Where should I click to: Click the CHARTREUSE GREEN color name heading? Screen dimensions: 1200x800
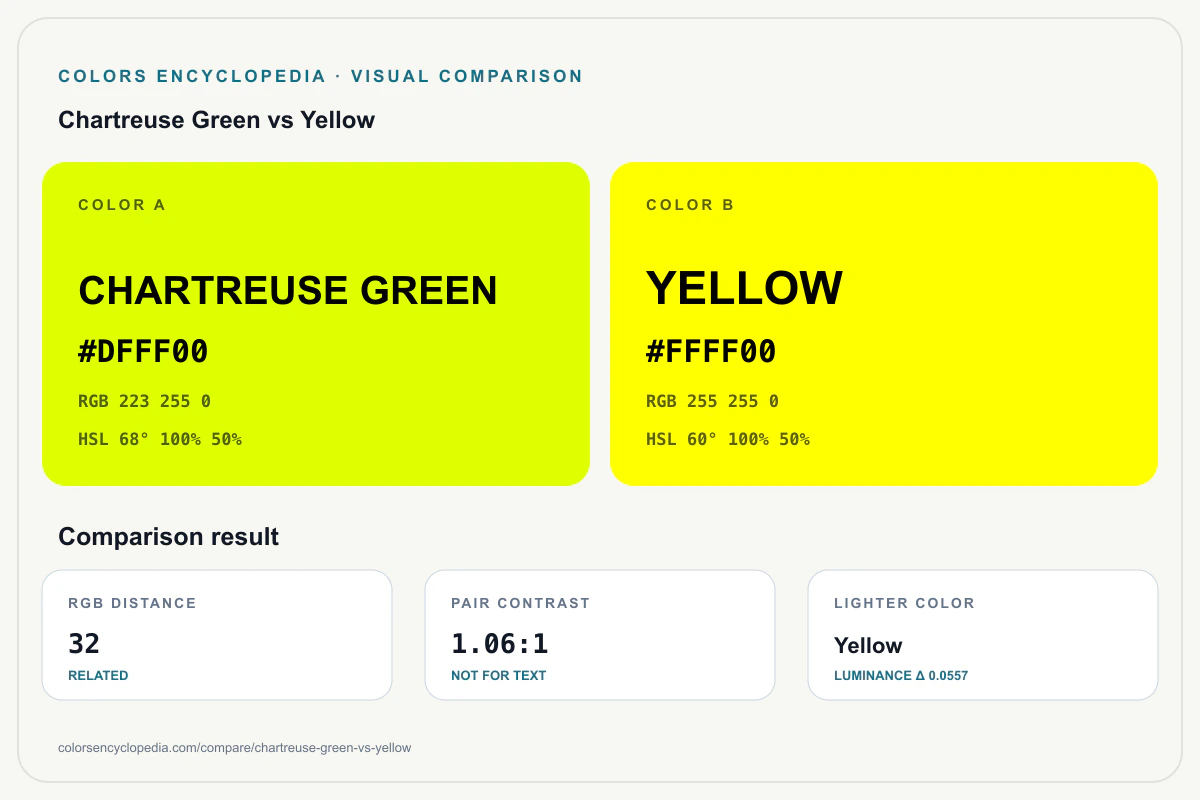point(288,290)
